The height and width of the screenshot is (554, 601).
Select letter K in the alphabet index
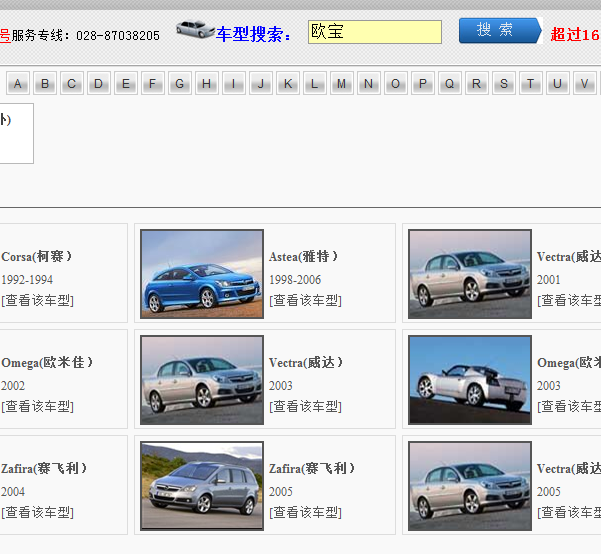tap(288, 83)
